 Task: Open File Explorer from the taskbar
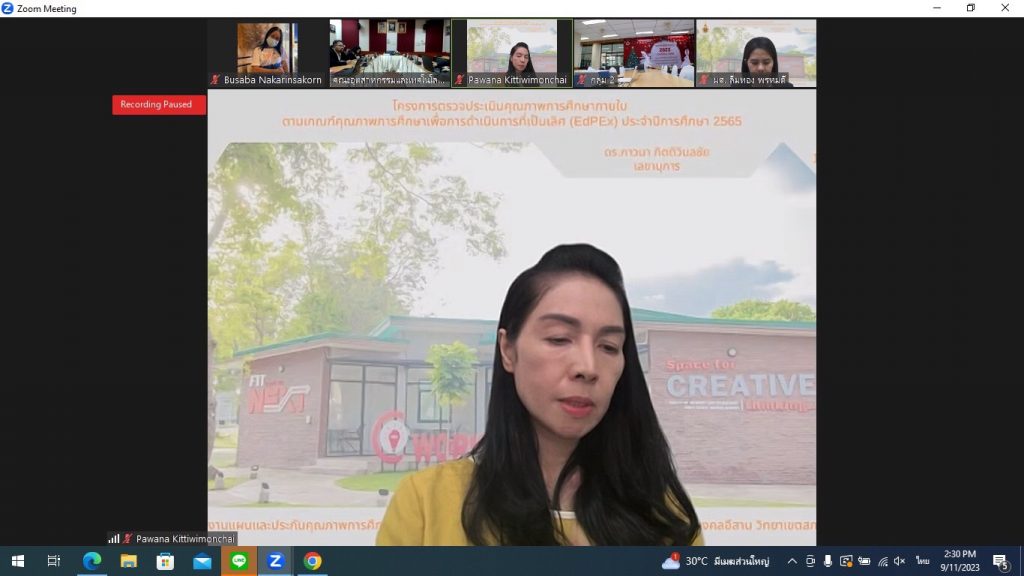click(x=129, y=561)
